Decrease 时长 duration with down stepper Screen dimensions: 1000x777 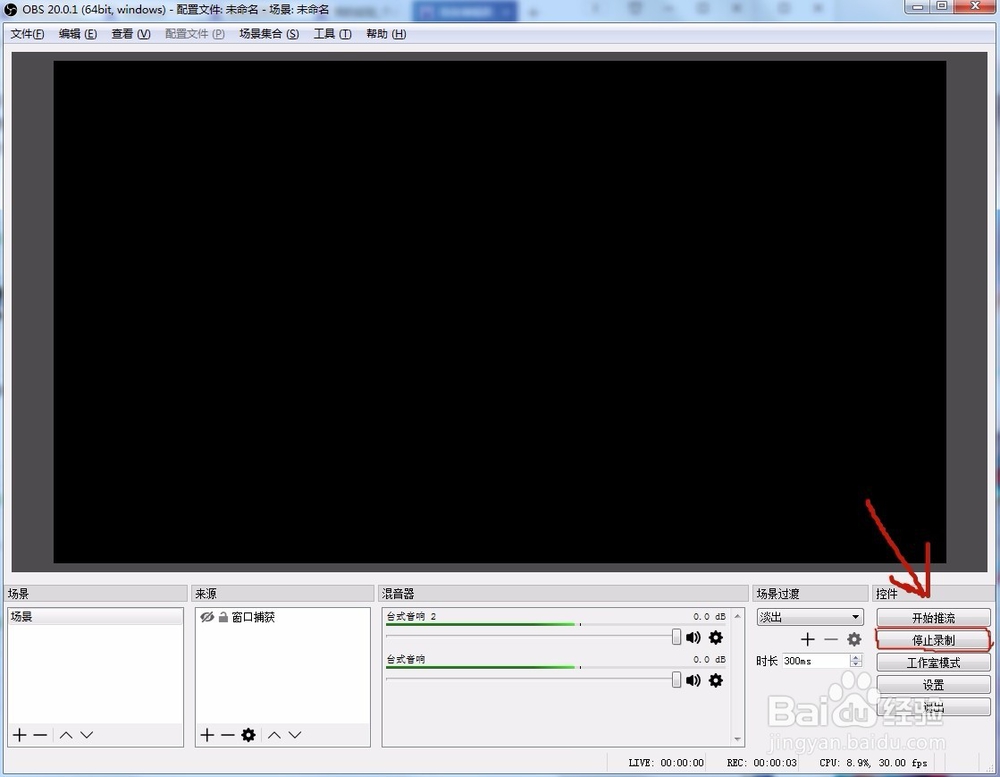coord(856,665)
